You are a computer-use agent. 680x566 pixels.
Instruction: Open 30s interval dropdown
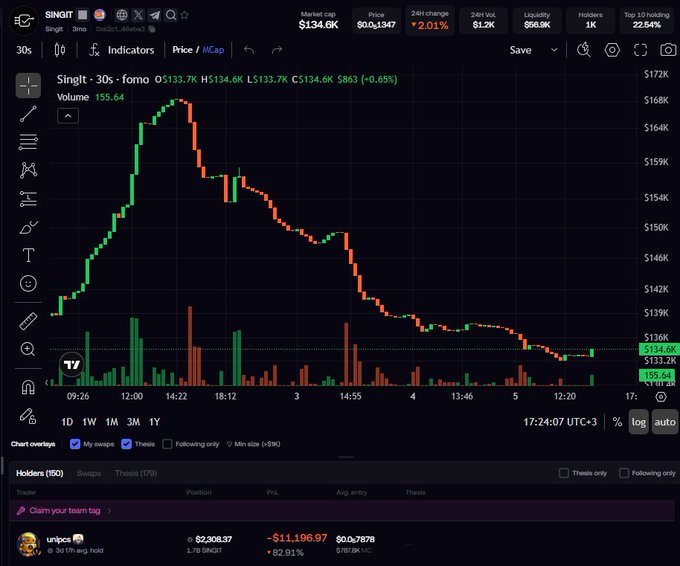pos(24,50)
